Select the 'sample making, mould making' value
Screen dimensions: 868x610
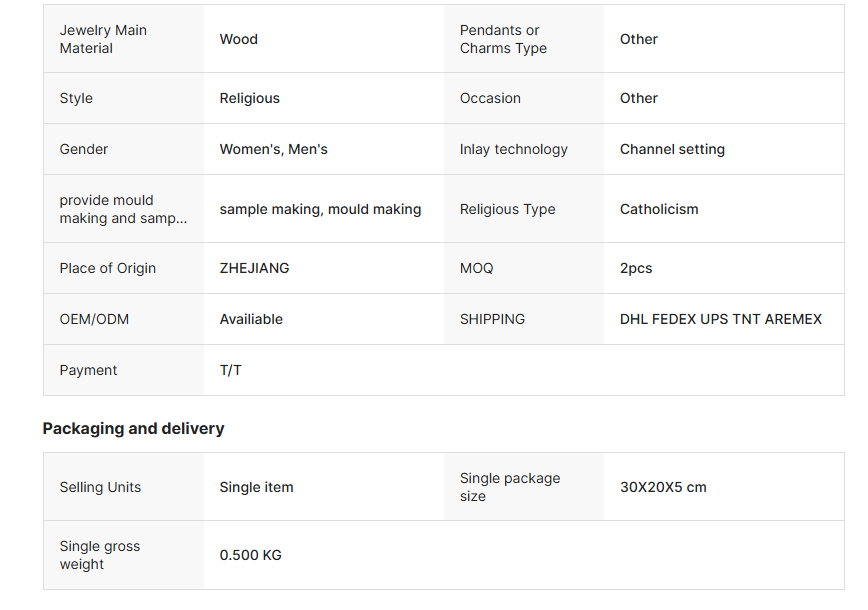tap(320, 209)
